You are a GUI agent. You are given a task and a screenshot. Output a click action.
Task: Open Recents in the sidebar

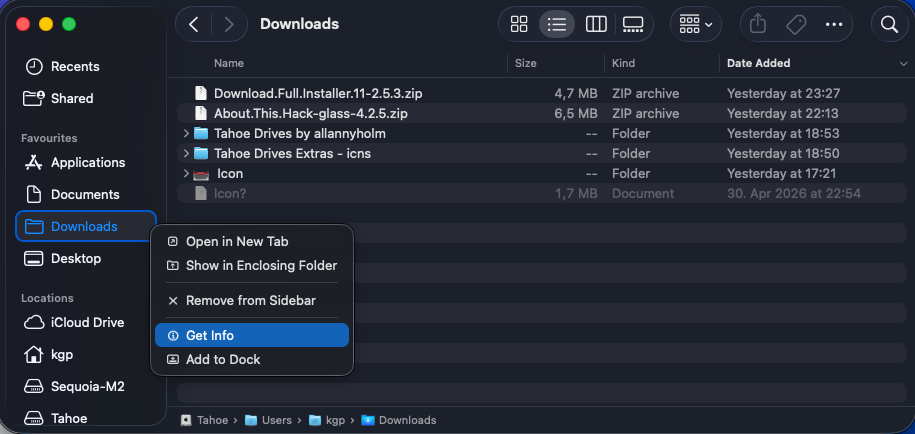coord(63,66)
